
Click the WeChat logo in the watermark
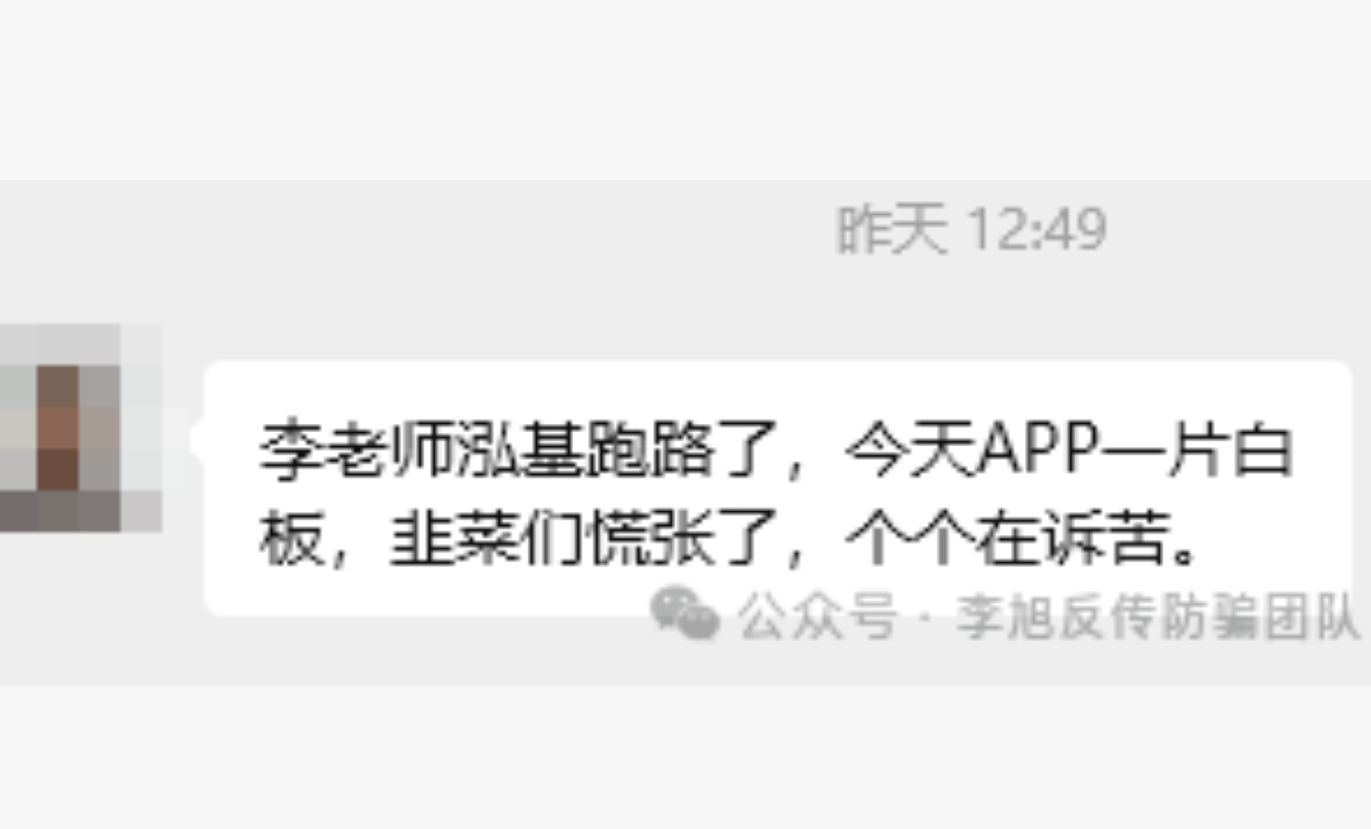685,613
